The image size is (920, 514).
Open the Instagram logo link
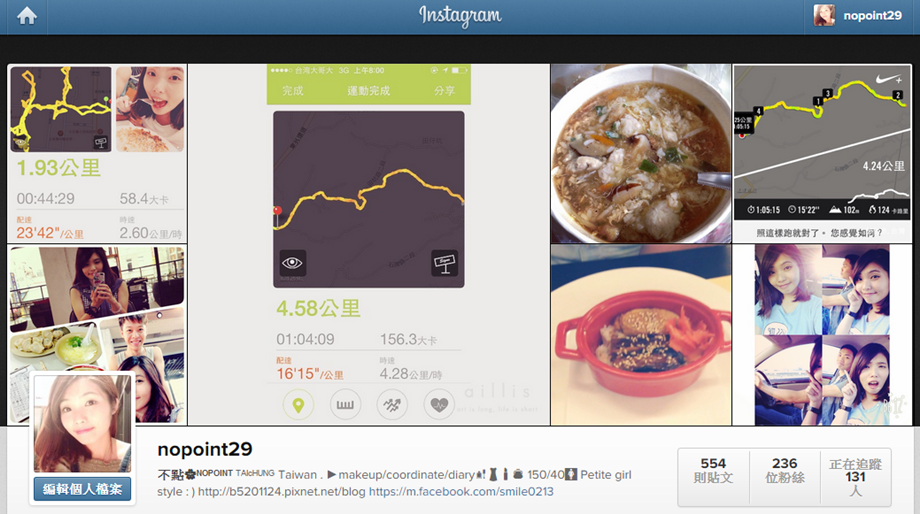(460, 16)
